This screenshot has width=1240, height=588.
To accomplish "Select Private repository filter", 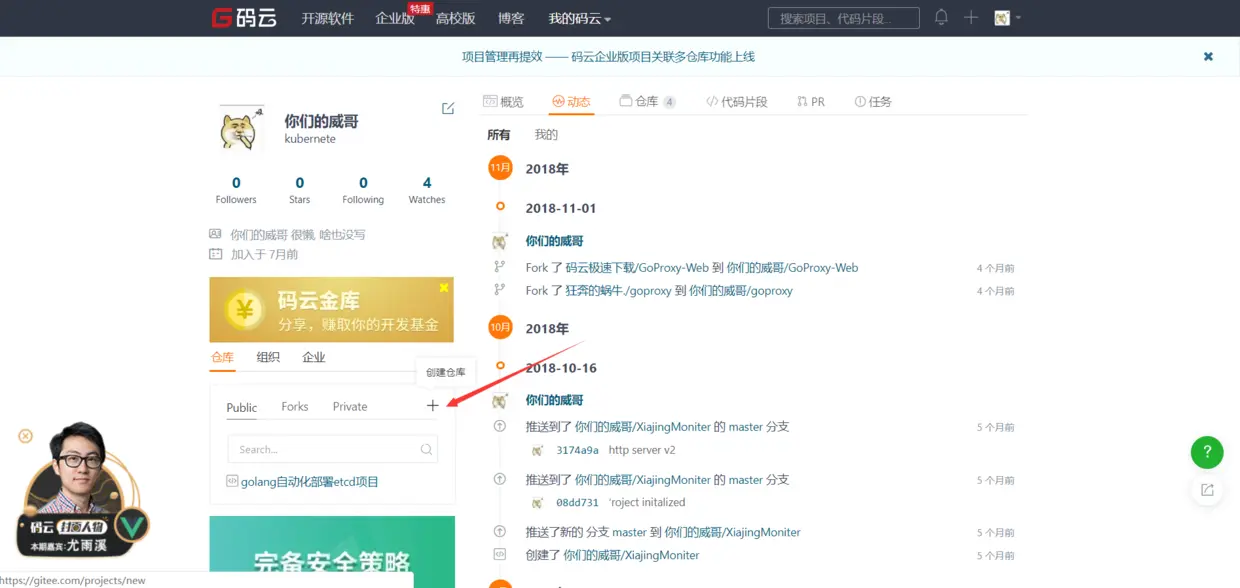I will coord(350,406).
